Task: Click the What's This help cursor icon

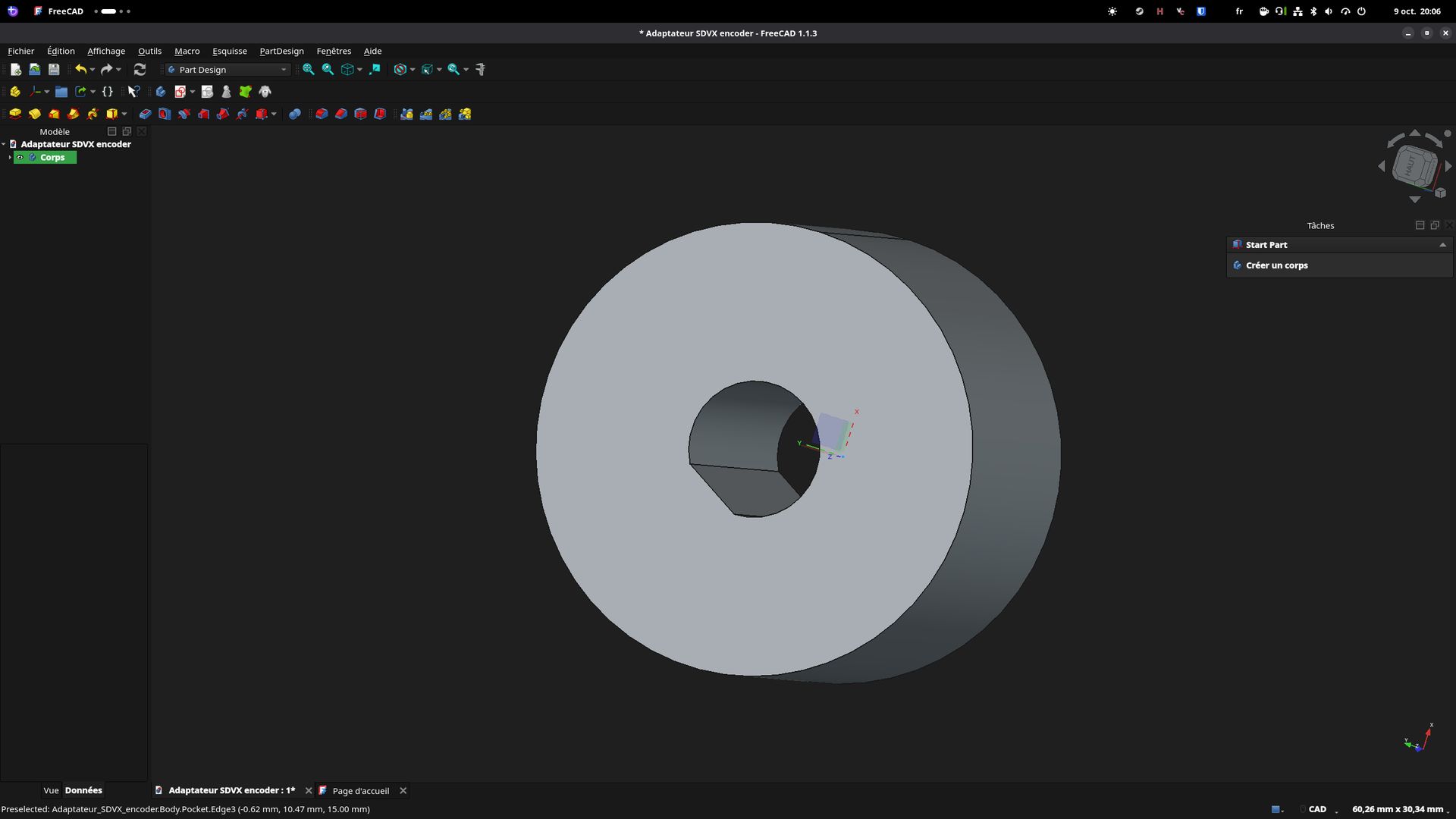Action: coord(133,91)
